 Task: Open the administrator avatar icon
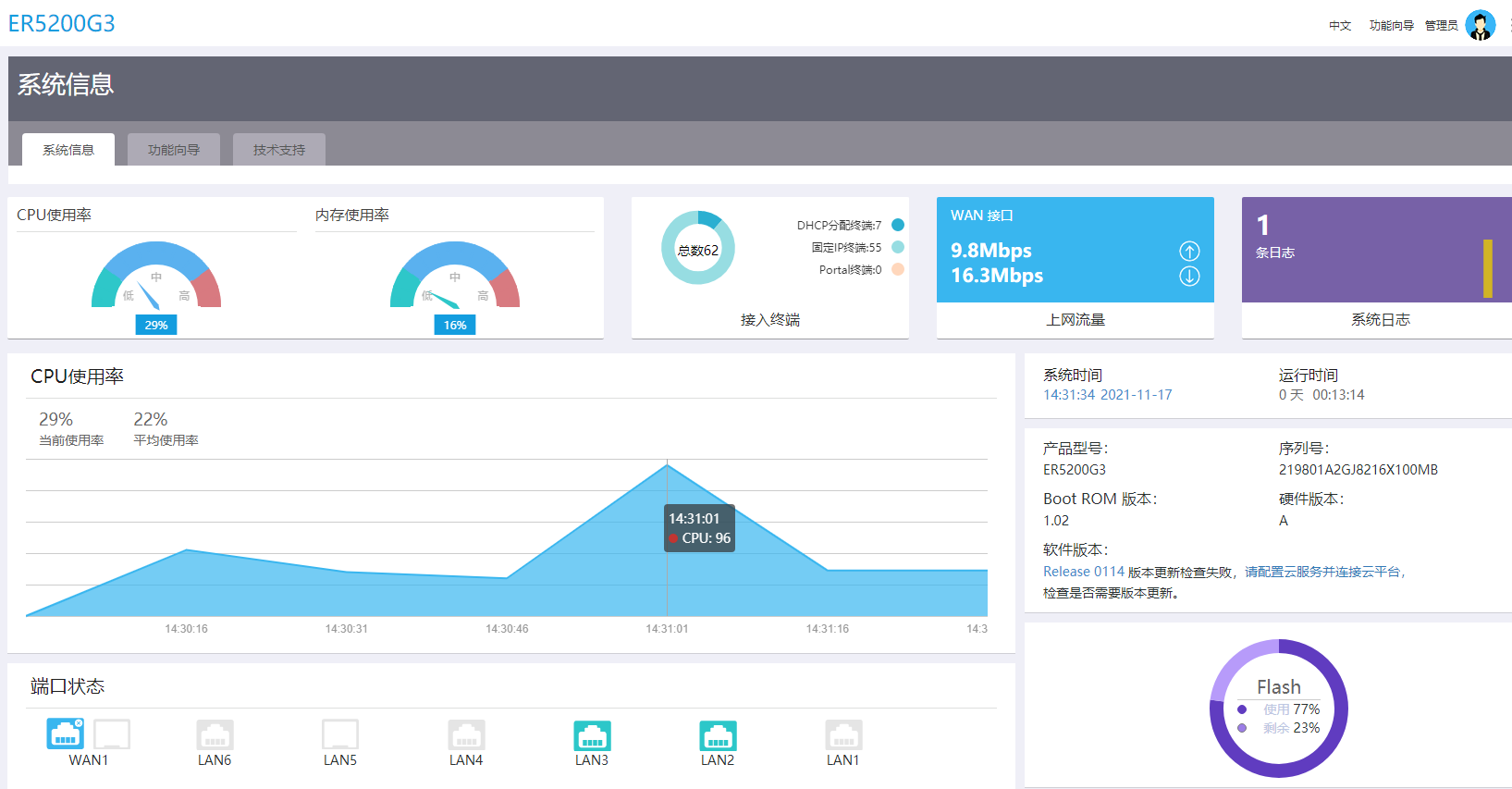1481,25
